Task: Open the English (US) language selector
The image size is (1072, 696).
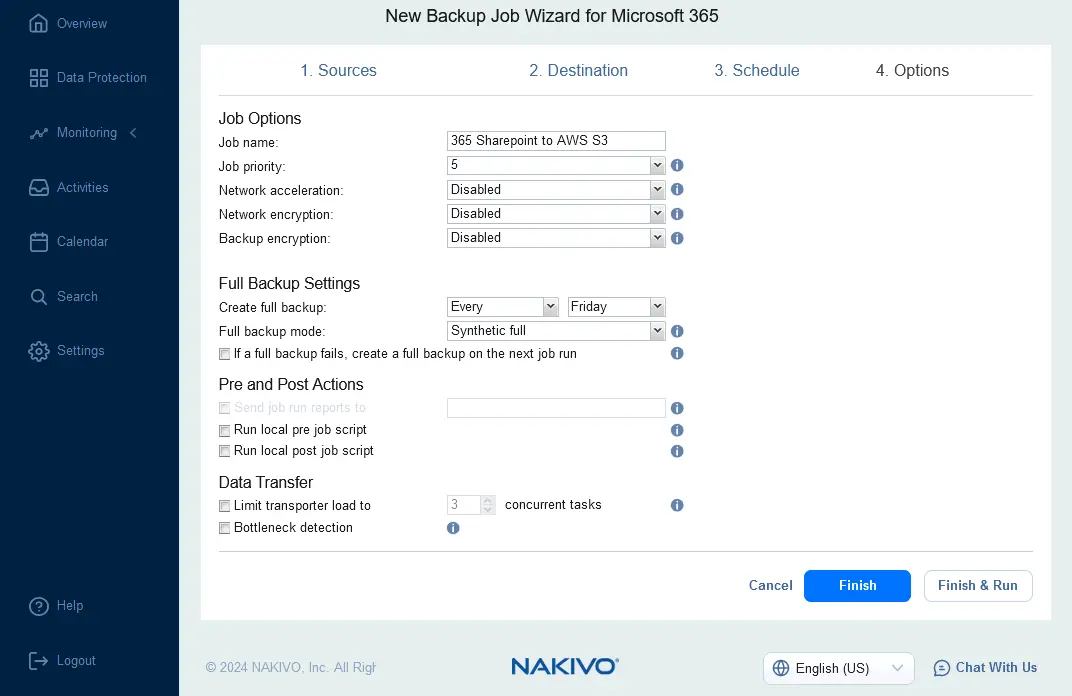Action: 838,668
